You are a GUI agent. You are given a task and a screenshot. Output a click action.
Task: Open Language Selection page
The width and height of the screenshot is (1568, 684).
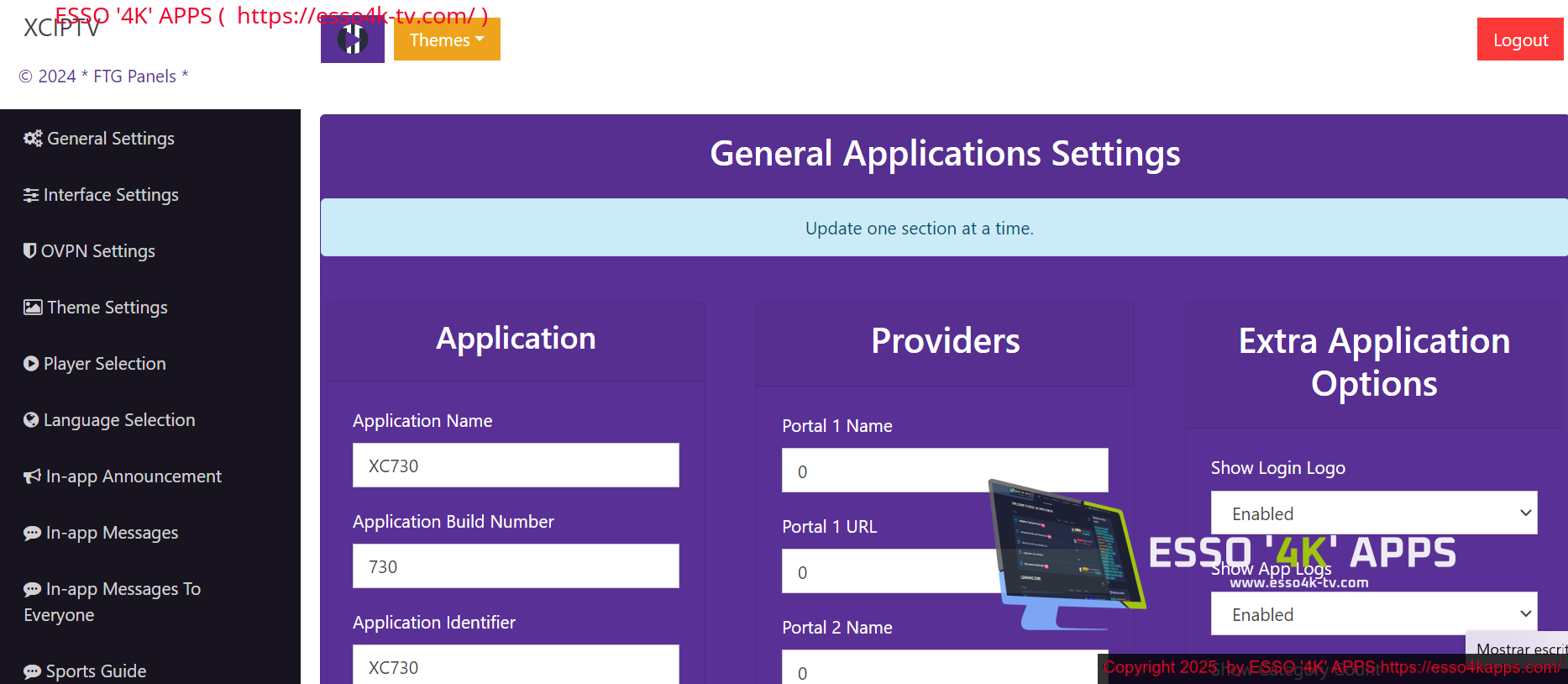[x=109, y=419]
